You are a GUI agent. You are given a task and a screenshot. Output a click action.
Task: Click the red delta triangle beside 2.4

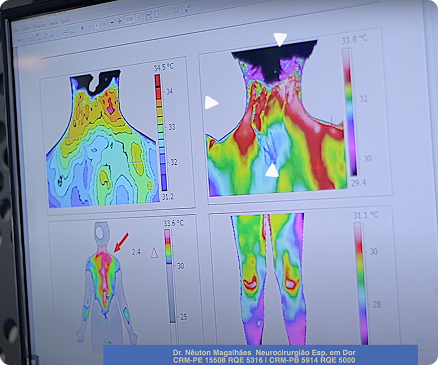coord(154,253)
